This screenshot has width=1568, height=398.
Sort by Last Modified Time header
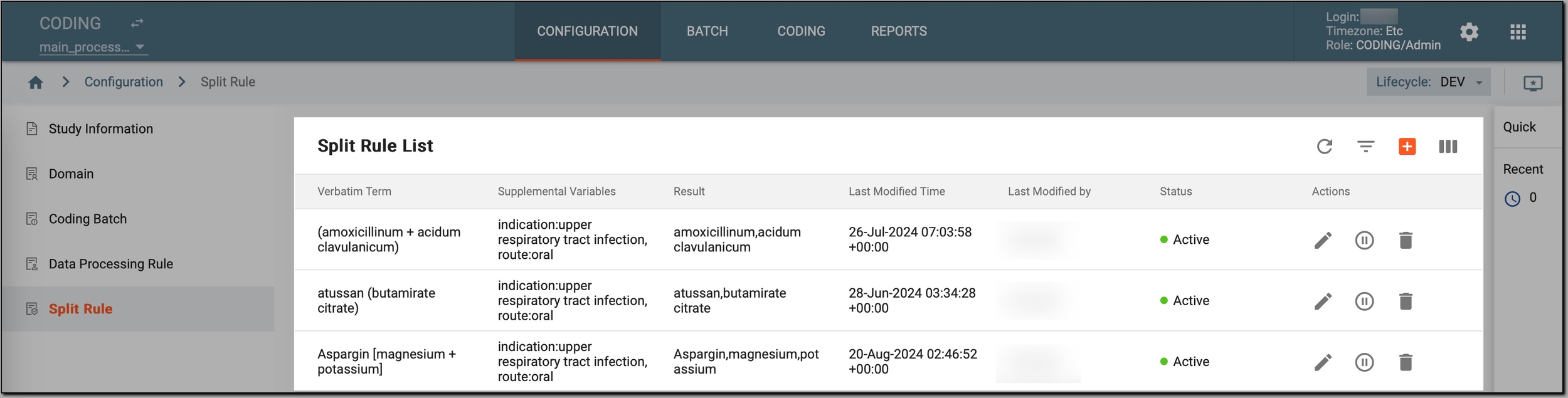point(896,192)
